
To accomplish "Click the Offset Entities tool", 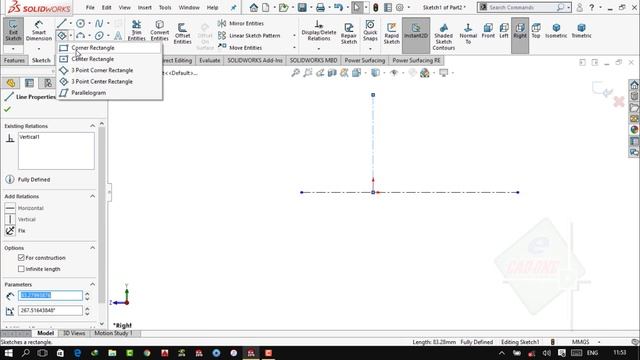I will click(182, 34).
